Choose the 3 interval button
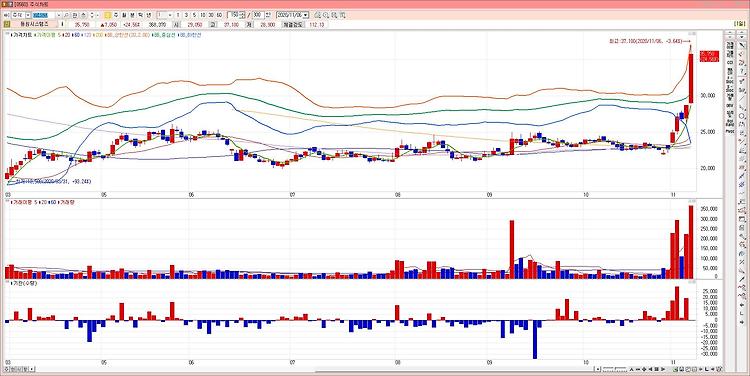Viewport: 750px width, 376px height. pos(186,15)
